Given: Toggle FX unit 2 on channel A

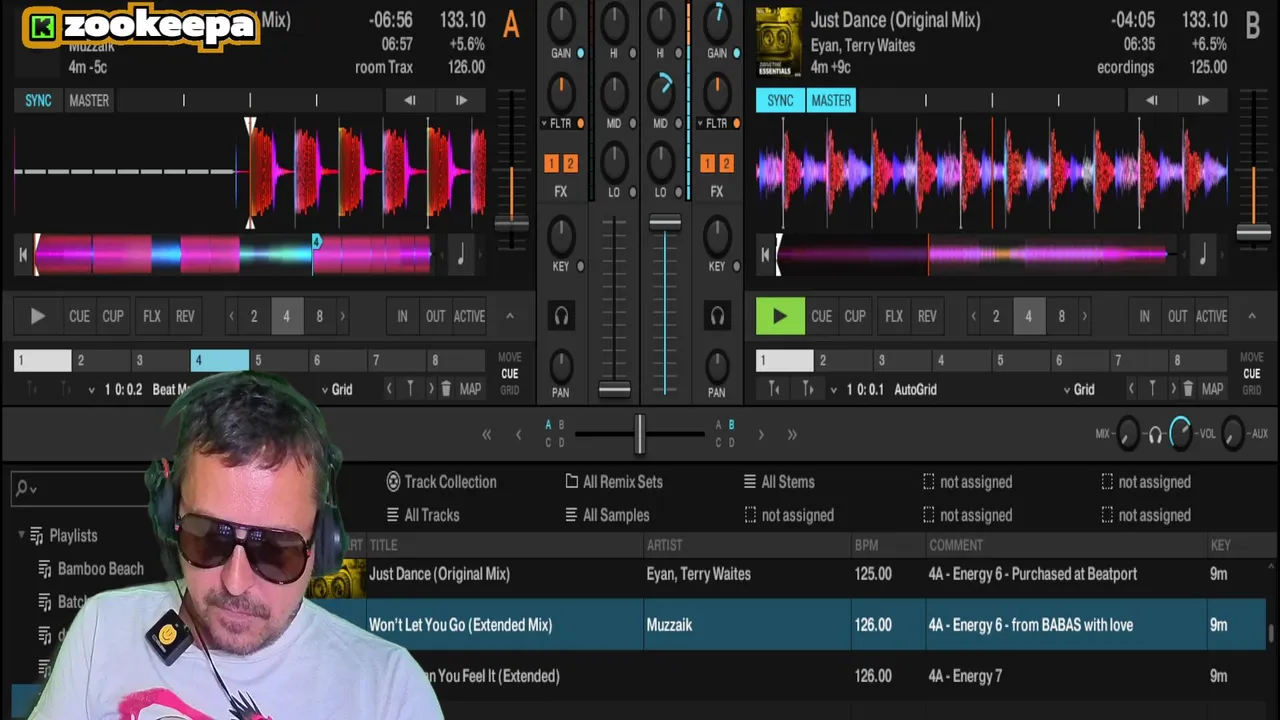Looking at the screenshot, I should pos(570,163).
